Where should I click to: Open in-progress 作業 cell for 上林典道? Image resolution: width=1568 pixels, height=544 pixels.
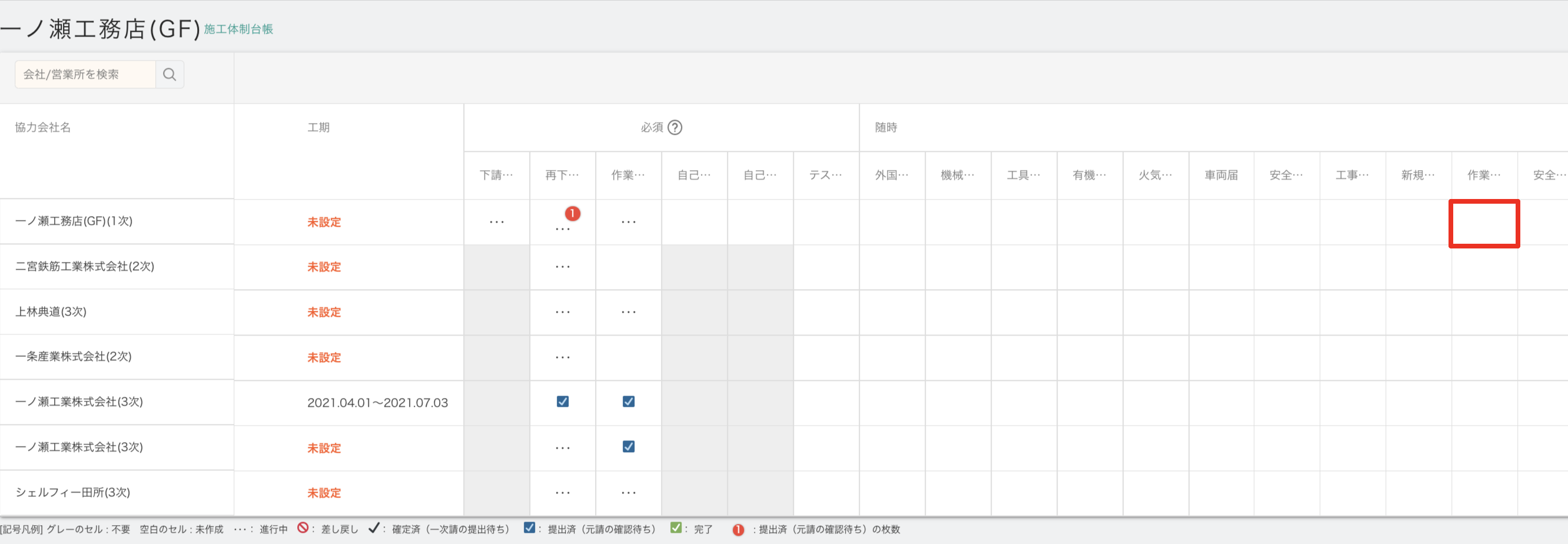628,312
